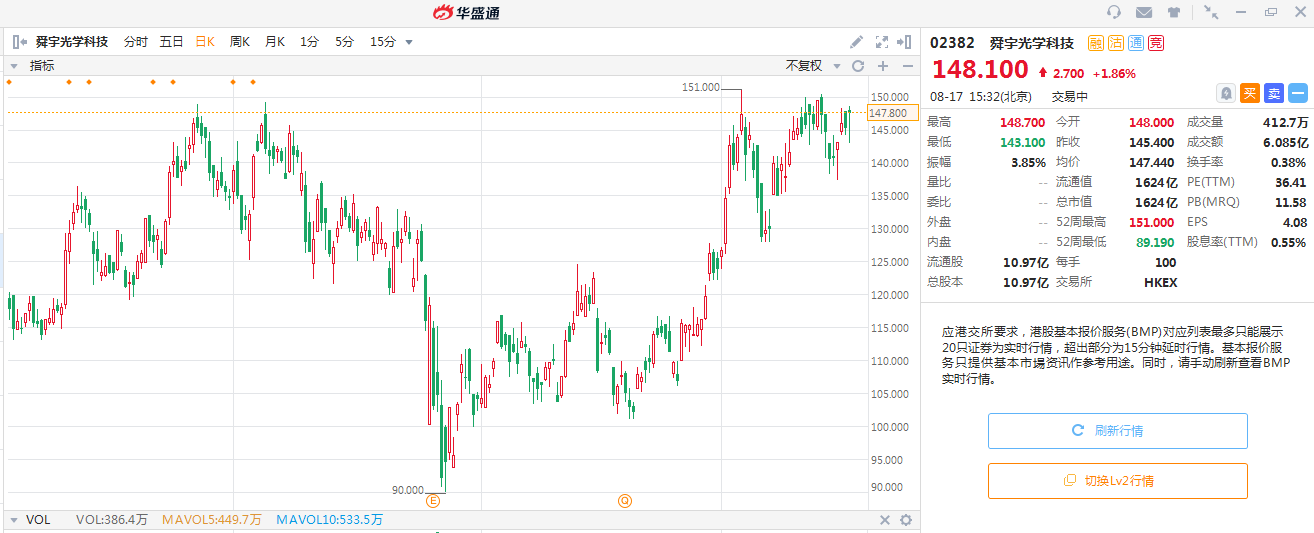The image size is (1314, 533).
Task: Click the shrink window arrows icon
Action: tap(1211, 12)
